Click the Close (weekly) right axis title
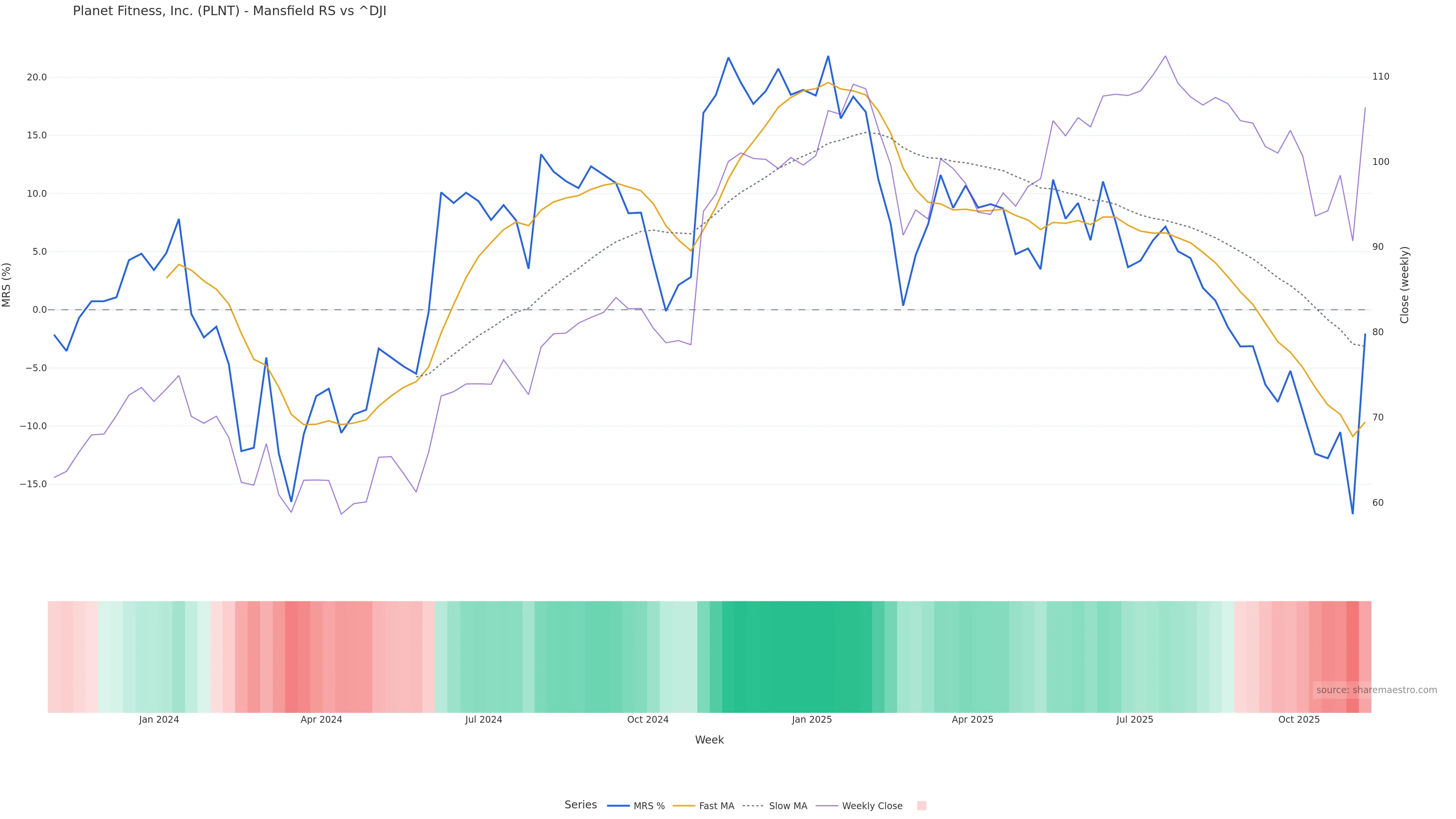 pyautogui.click(x=1404, y=285)
